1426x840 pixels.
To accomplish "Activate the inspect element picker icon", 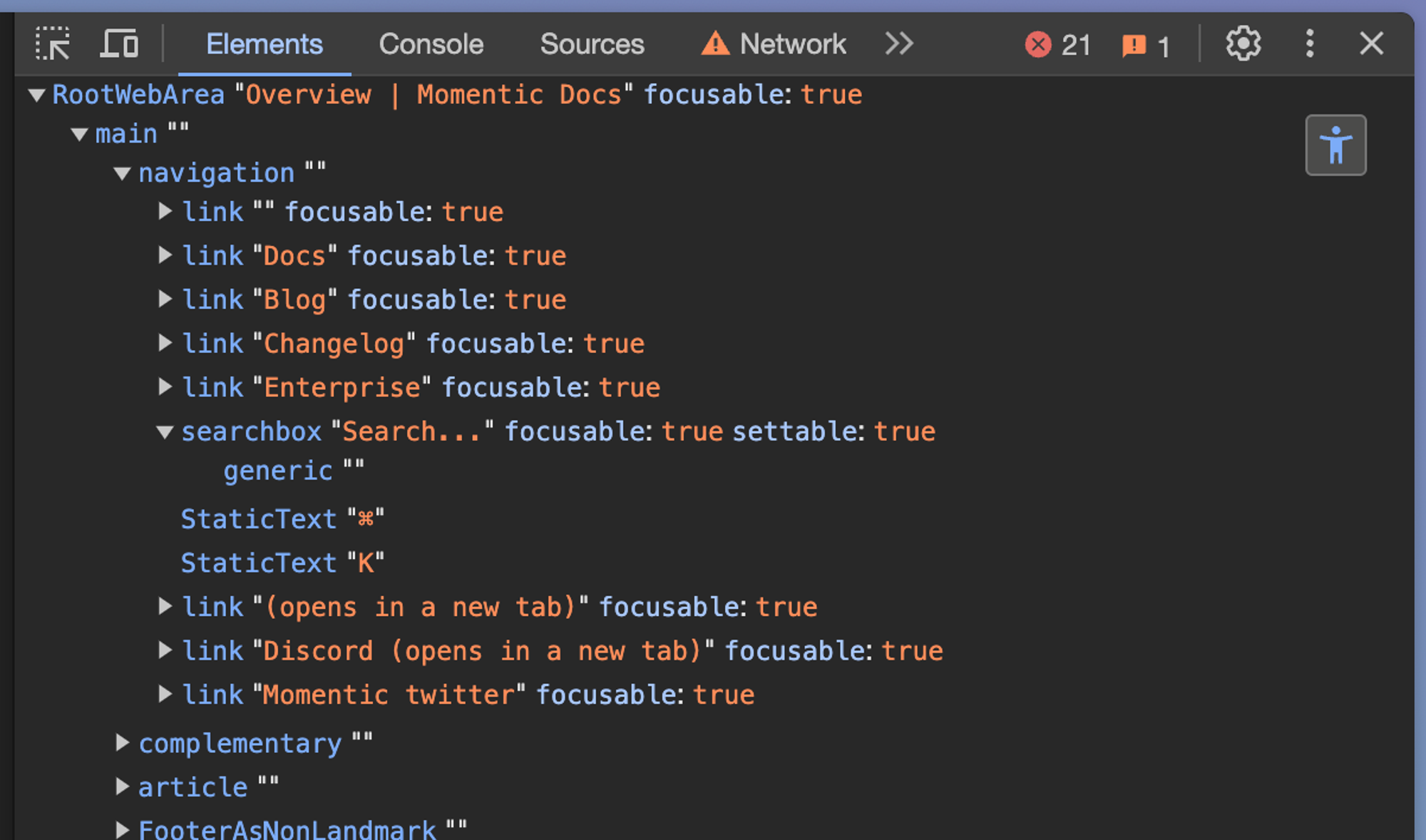I will (53, 44).
